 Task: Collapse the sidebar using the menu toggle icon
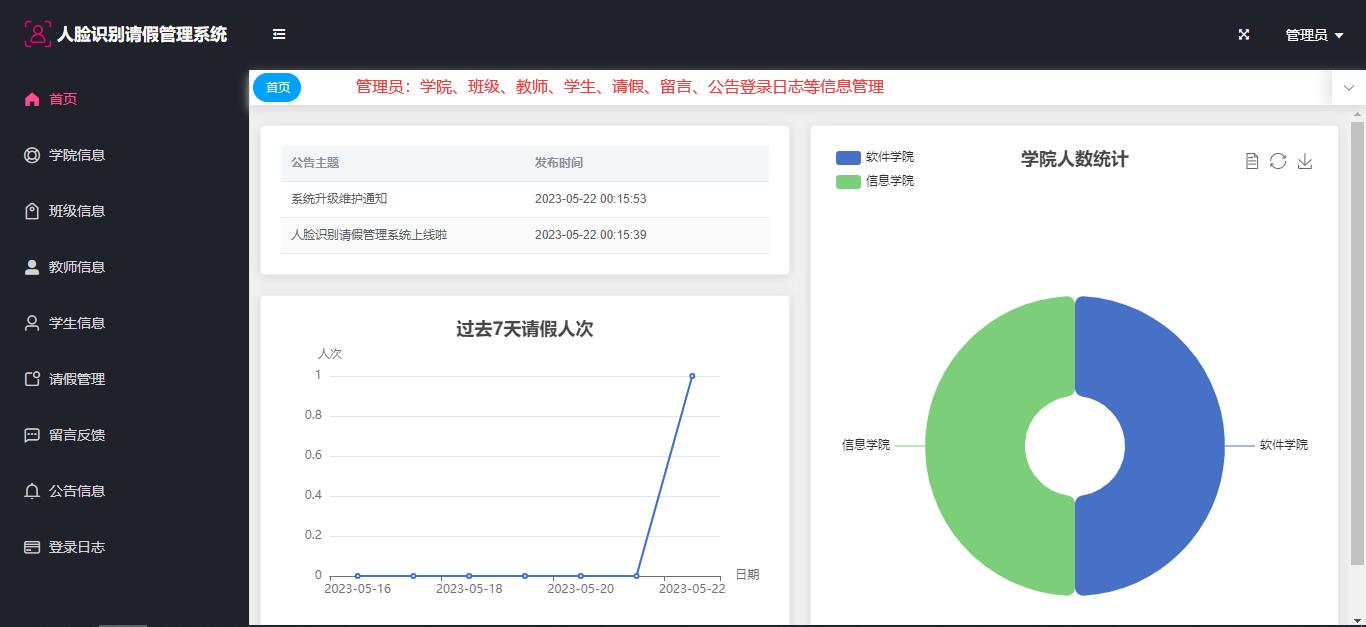point(279,34)
